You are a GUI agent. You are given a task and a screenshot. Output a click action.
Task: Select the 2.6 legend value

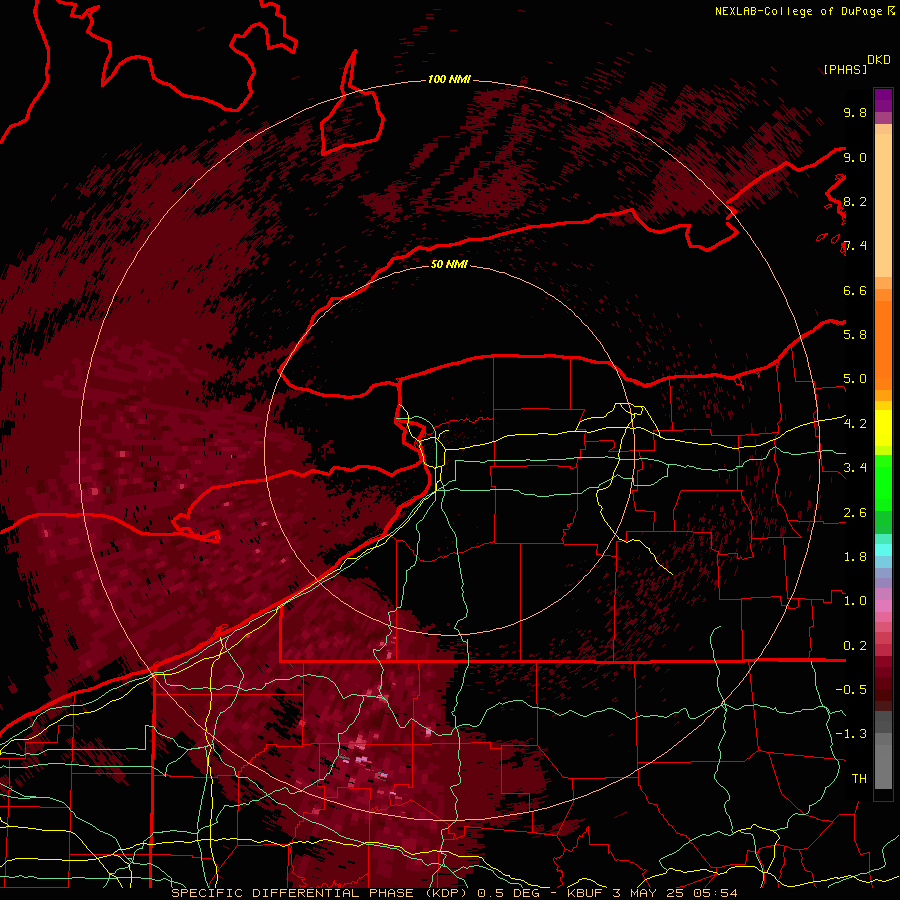[855, 513]
